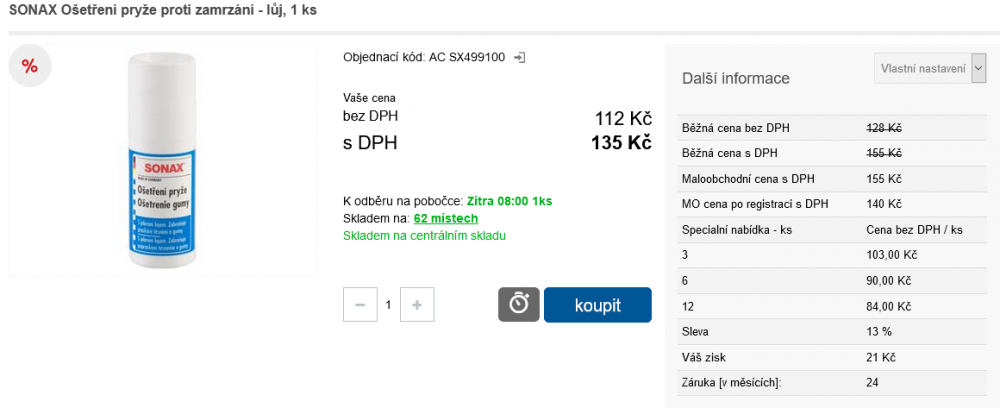1000x408 pixels.
Task: Click the order code AC SX499100 text
Action: [467, 57]
